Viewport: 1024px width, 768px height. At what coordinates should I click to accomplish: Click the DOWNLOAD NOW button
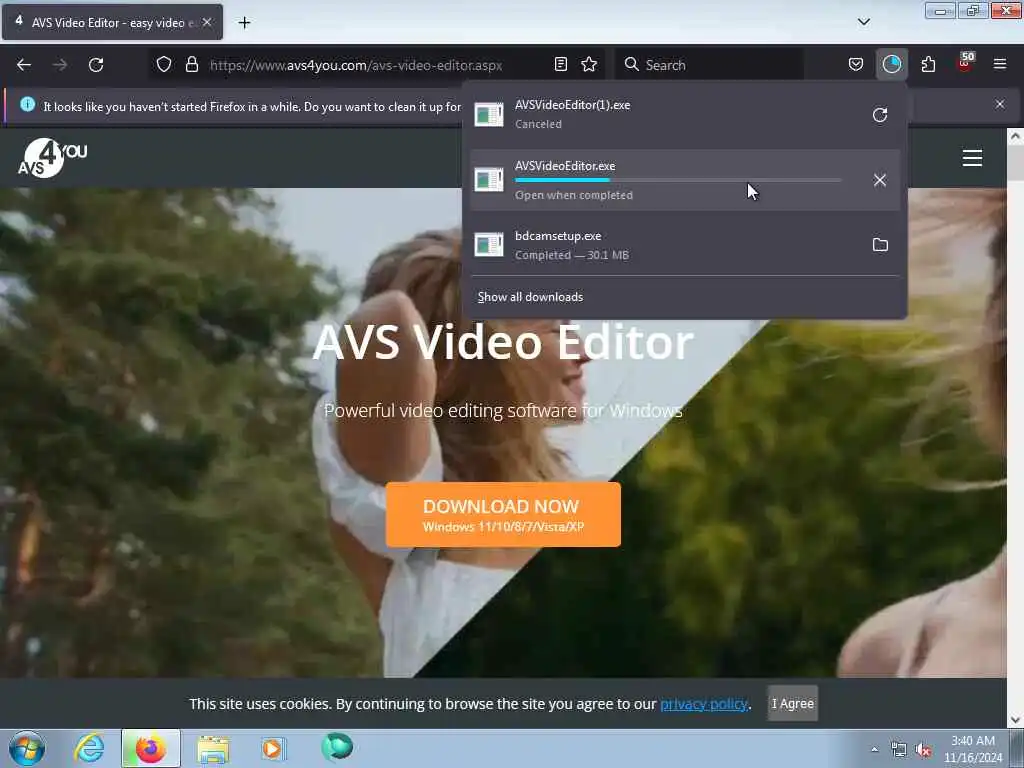tap(503, 515)
